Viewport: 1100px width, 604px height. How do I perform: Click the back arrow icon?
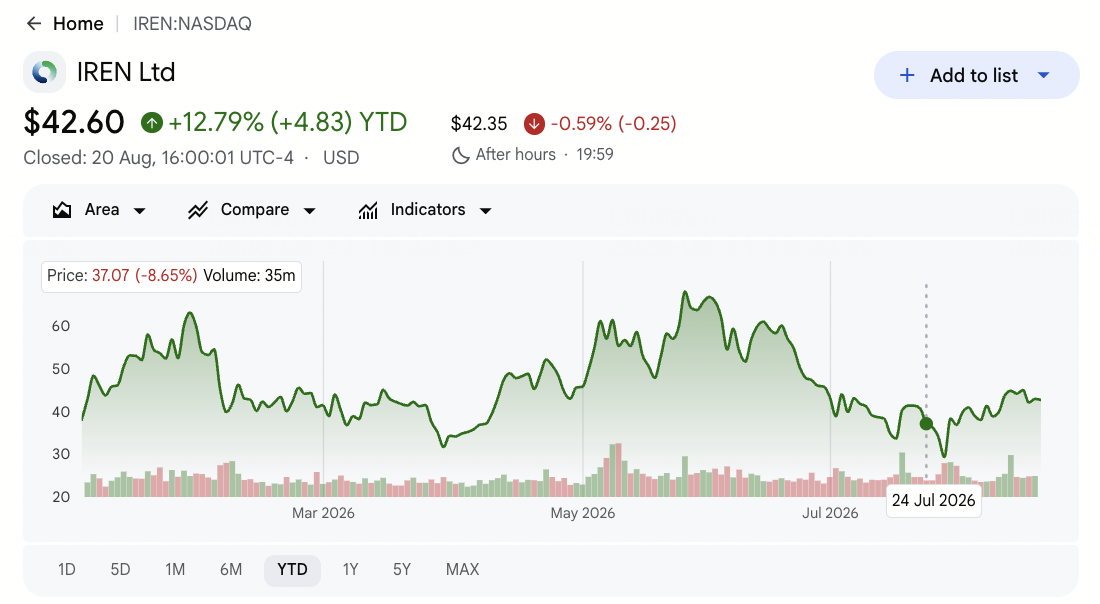[34, 24]
